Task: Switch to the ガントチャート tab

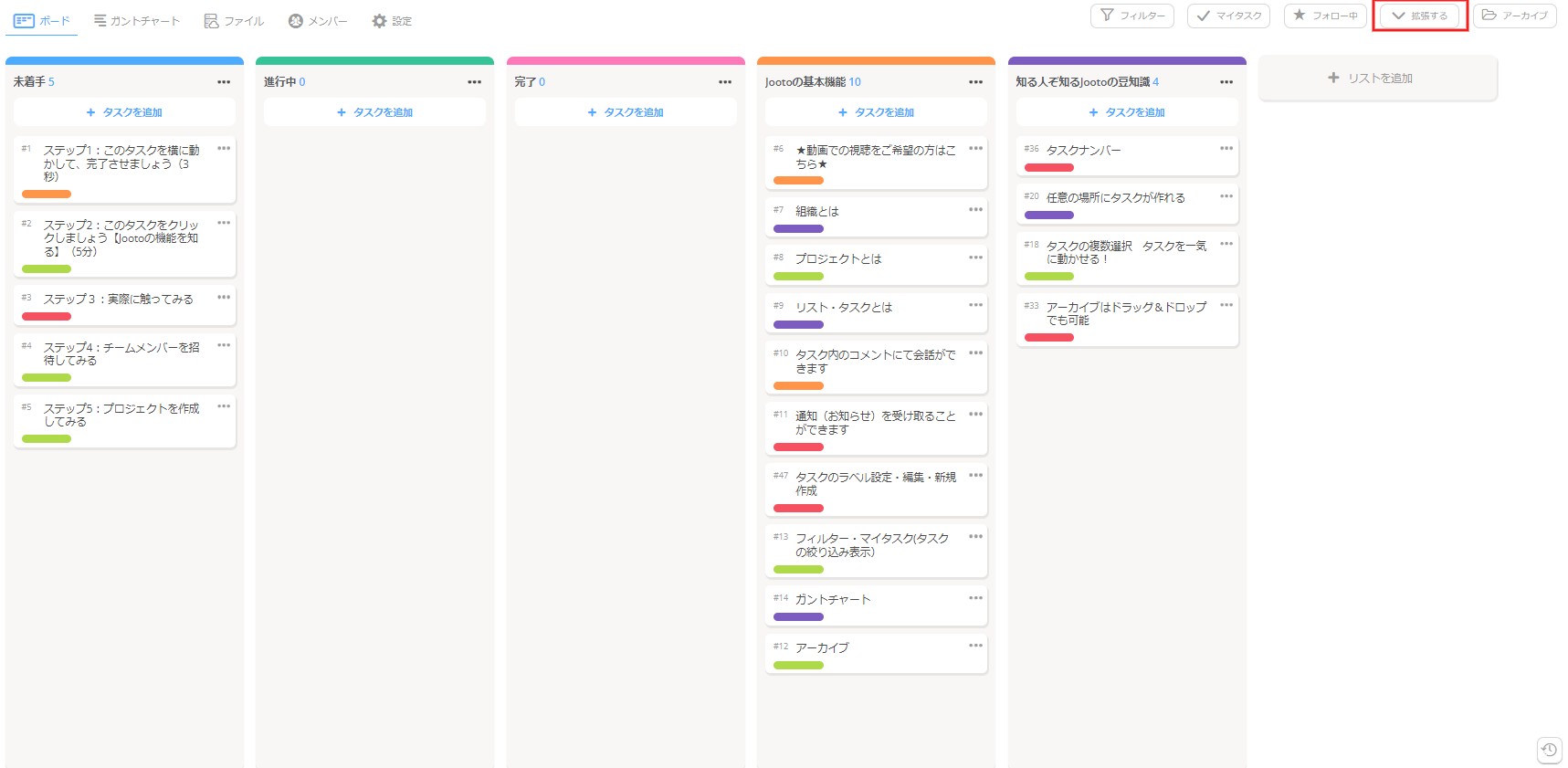Action: [137, 20]
